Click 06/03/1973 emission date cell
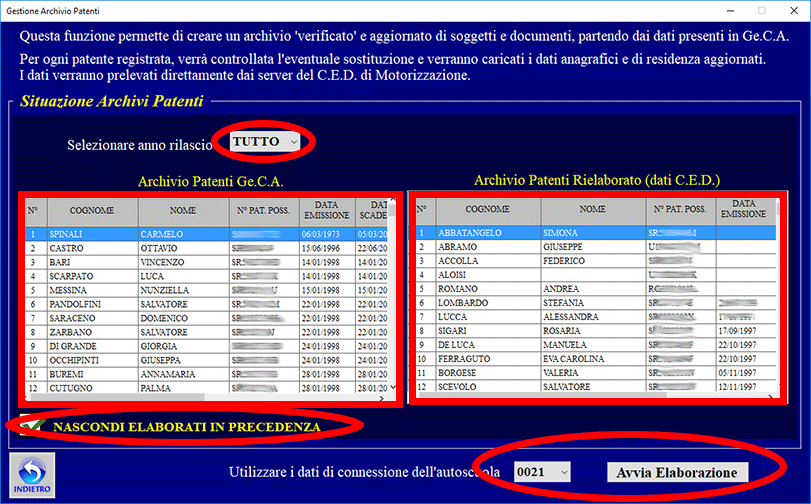Image resolution: width=811 pixels, height=504 pixels. tap(327, 234)
